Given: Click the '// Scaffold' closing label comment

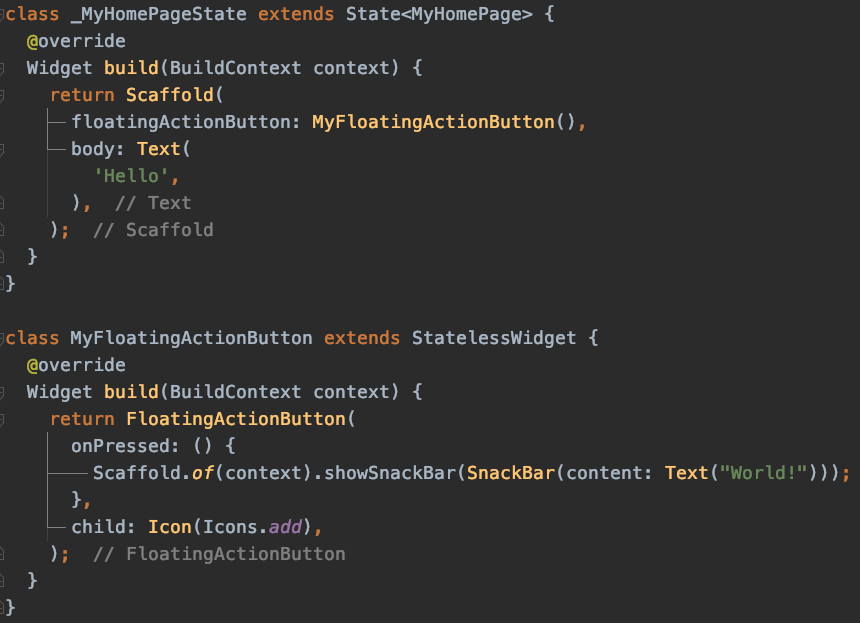Looking at the screenshot, I should click(x=153, y=230).
